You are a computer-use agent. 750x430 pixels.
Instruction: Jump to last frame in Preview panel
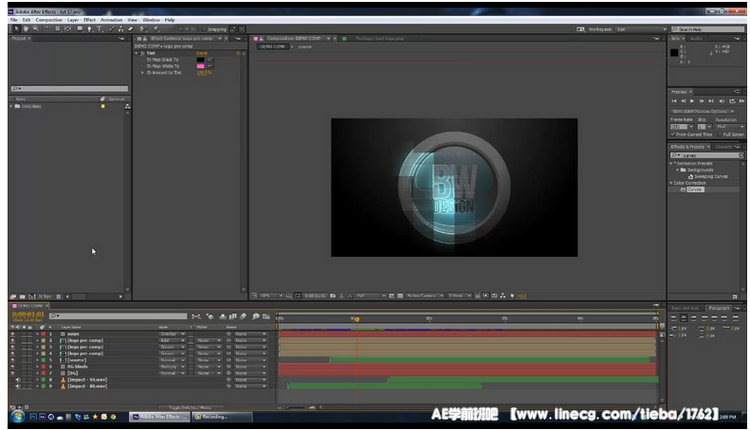711,101
